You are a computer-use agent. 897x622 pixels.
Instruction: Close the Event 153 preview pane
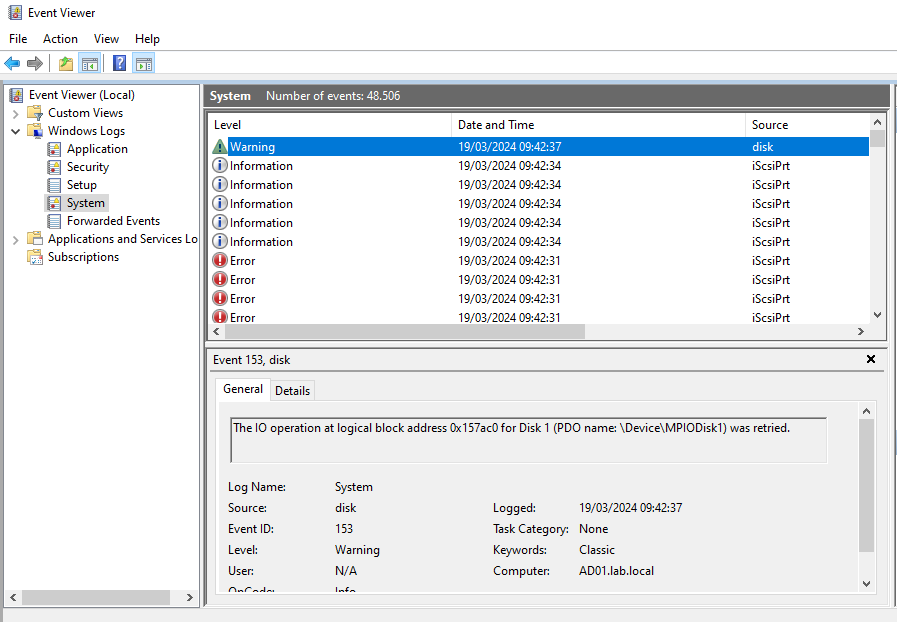point(870,359)
